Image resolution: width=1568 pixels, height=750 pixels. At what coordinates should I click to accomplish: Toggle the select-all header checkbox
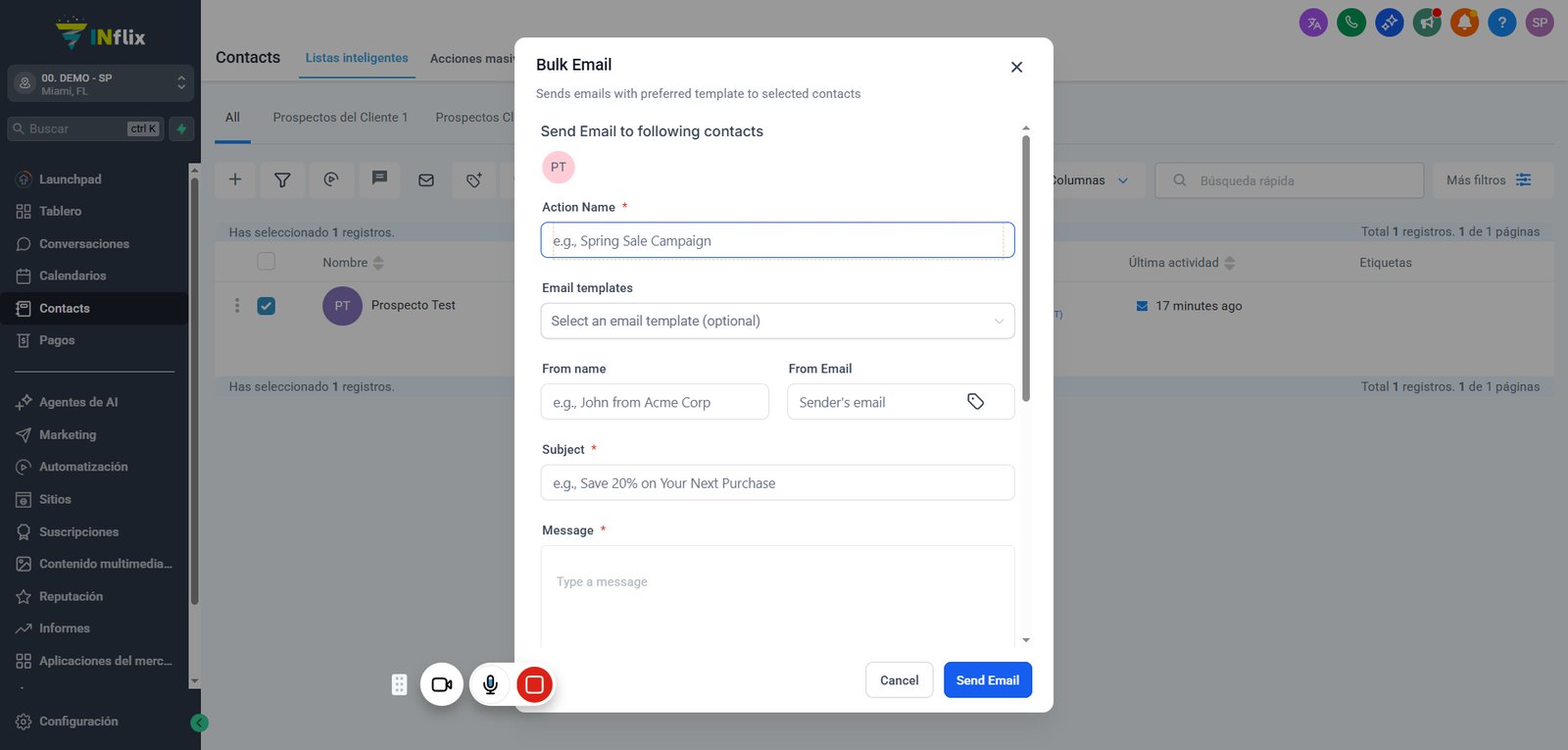[x=266, y=262]
